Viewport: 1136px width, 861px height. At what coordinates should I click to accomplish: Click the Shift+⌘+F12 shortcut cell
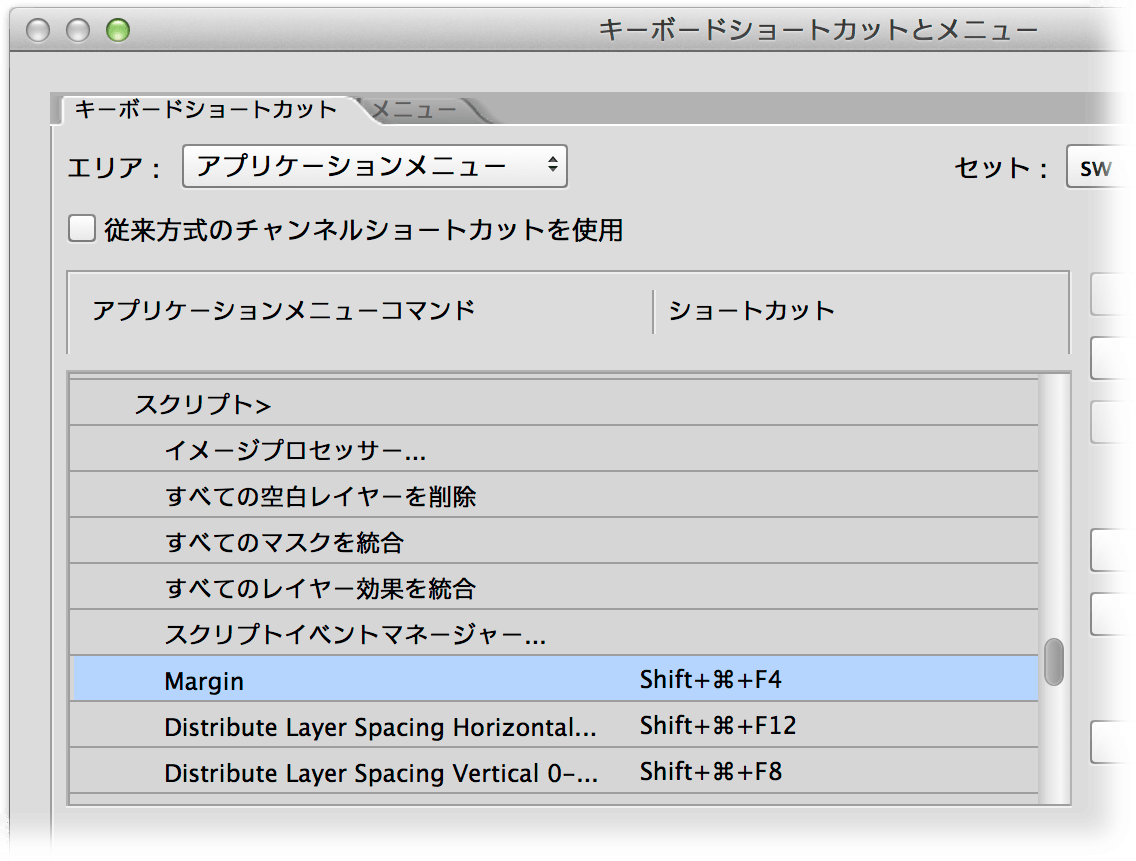(x=718, y=725)
